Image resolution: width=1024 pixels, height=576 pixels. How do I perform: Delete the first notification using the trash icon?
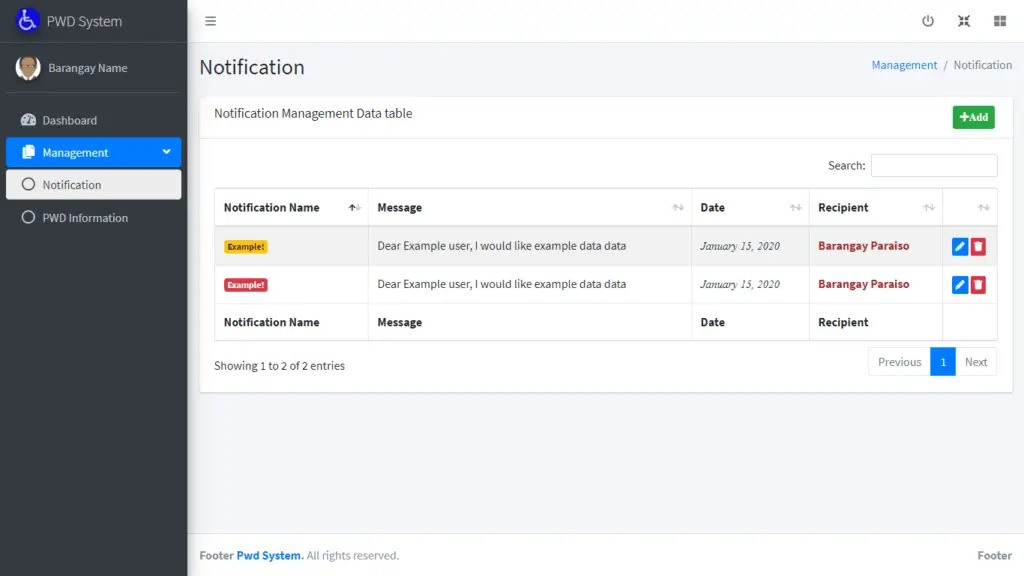(x=980, y=245)
